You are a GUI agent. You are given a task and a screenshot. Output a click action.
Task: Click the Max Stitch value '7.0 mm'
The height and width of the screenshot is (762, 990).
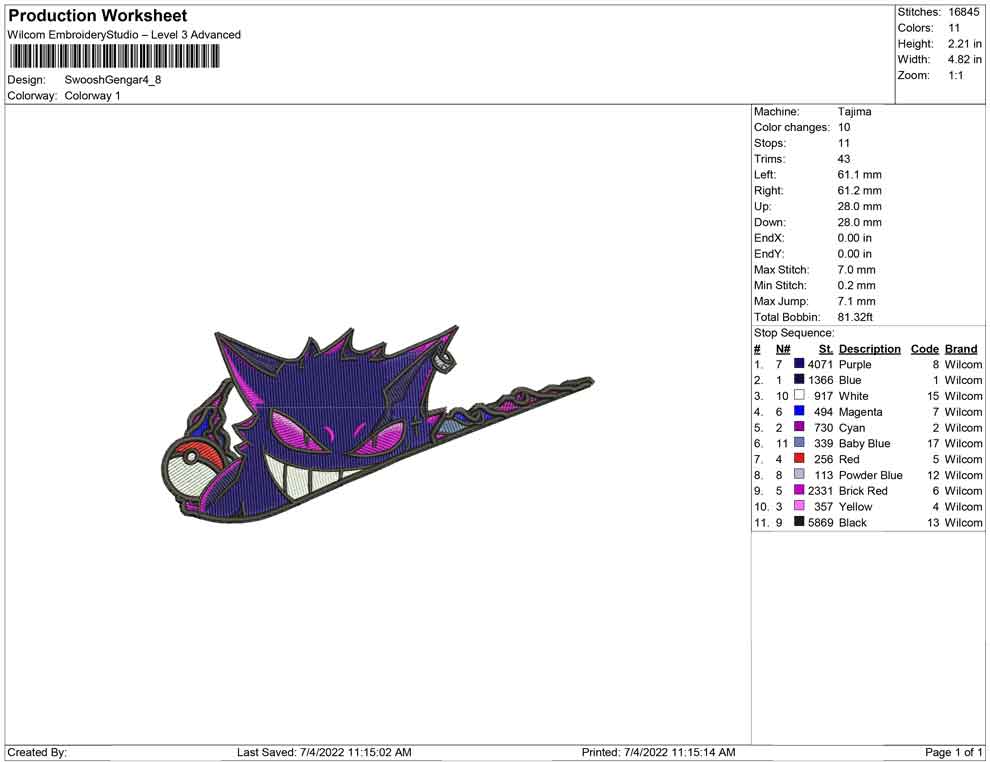pos(857,270)
